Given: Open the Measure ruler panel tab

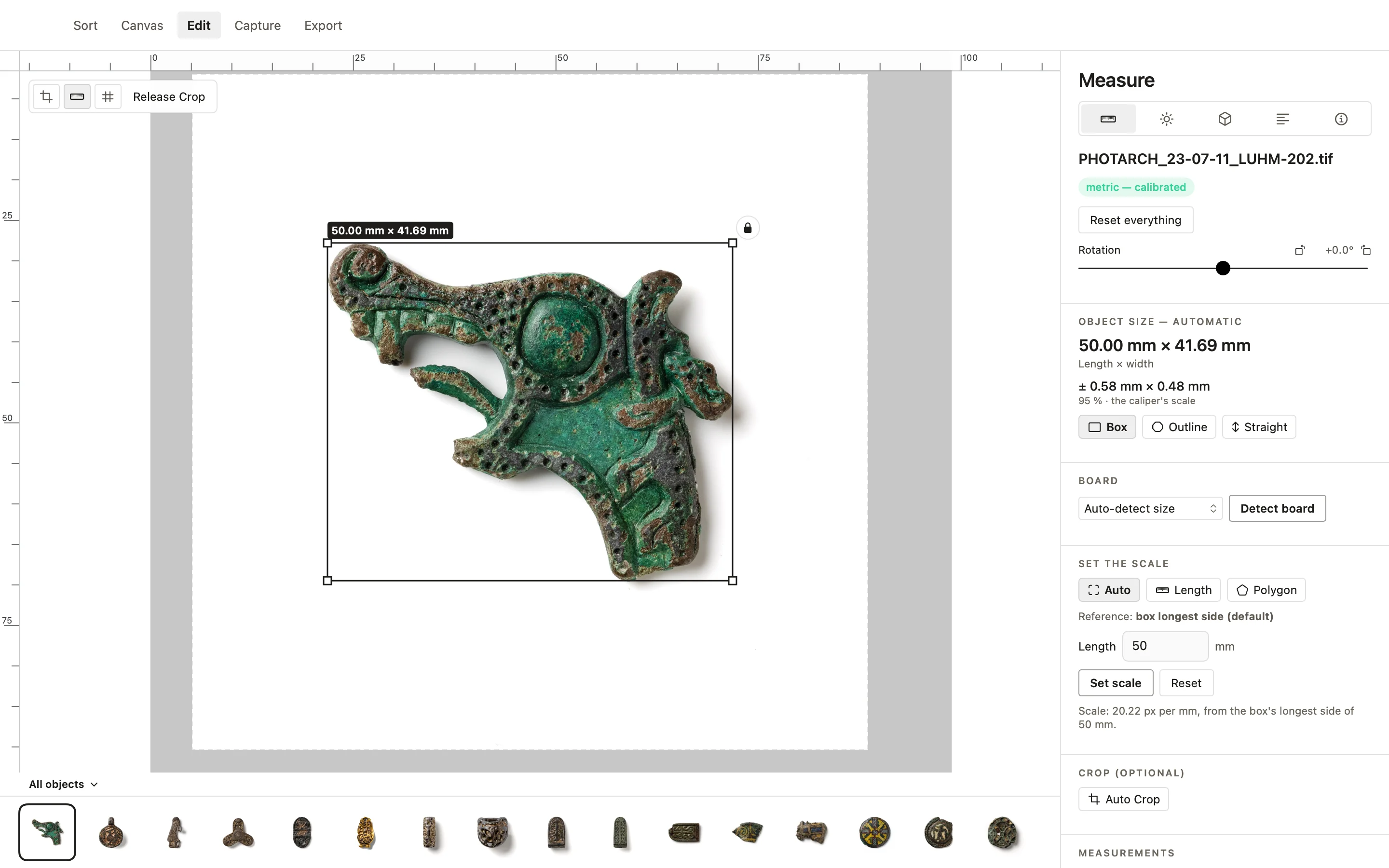Looking at the screenshot, I should point(1108,119).
